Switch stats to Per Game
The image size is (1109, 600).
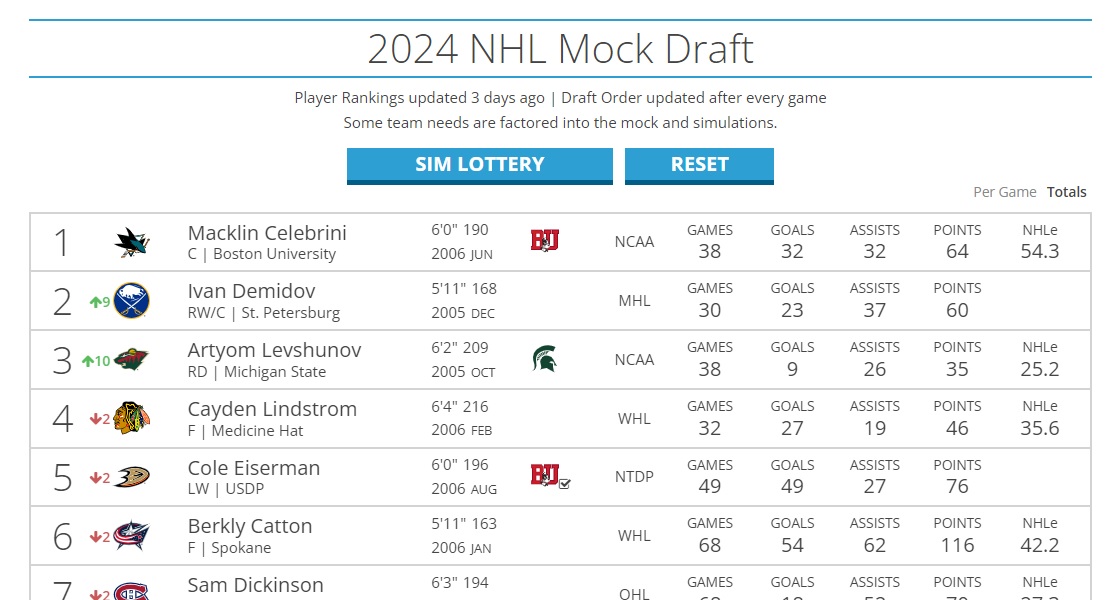(x=1004, y=192)
